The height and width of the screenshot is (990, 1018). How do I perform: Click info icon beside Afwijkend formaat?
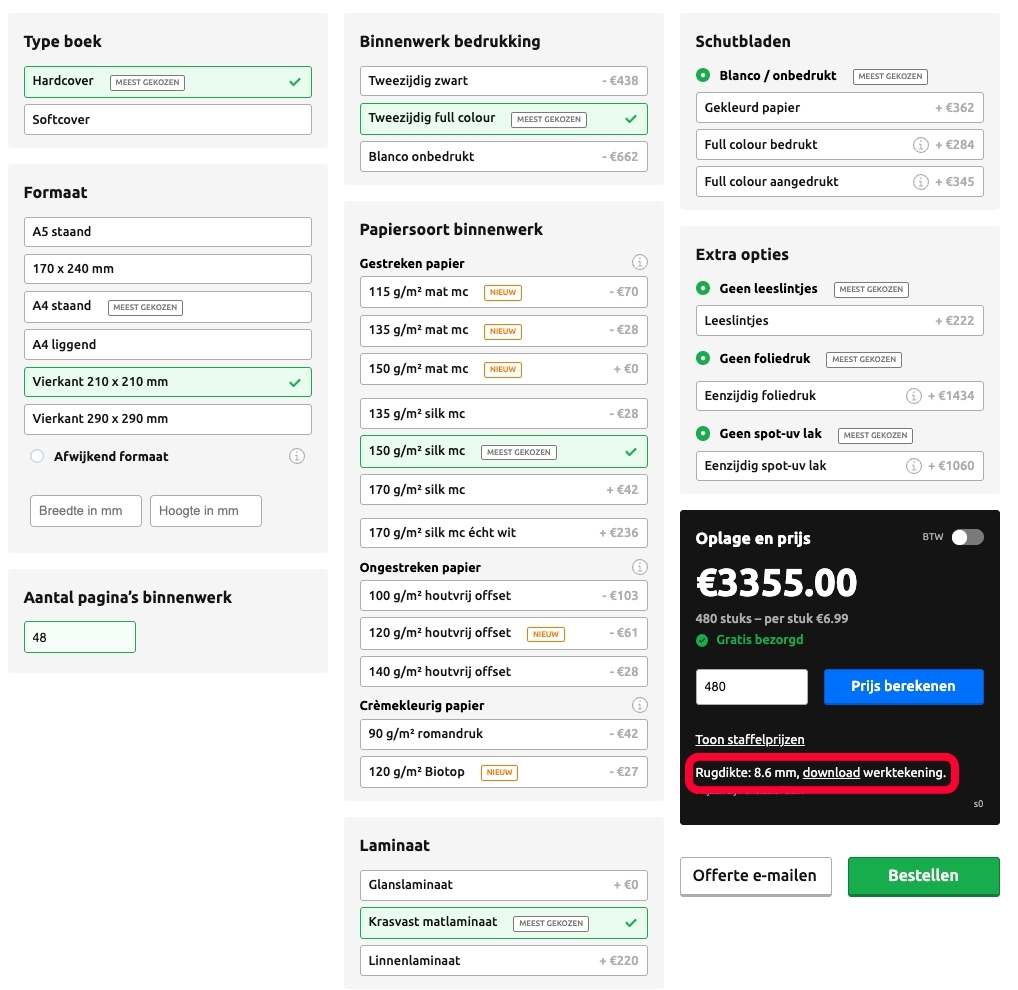(x=297, y=456)
